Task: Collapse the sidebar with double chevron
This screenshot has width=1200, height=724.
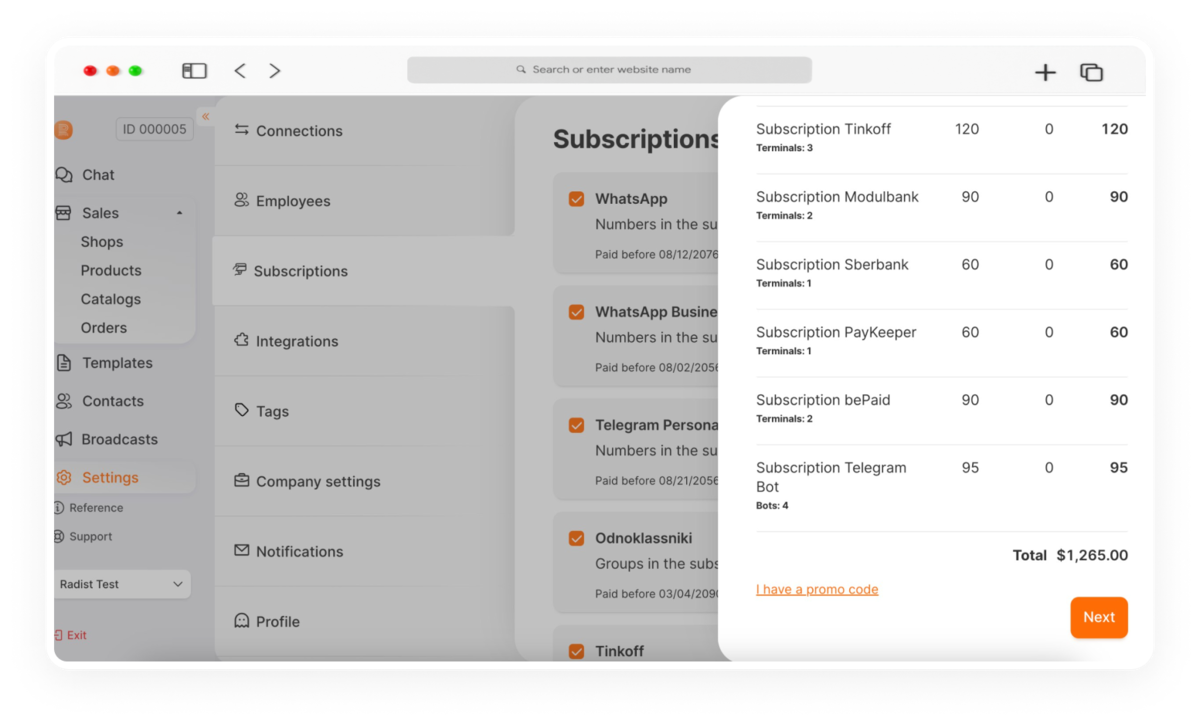Action: click(x=205, y=117)
